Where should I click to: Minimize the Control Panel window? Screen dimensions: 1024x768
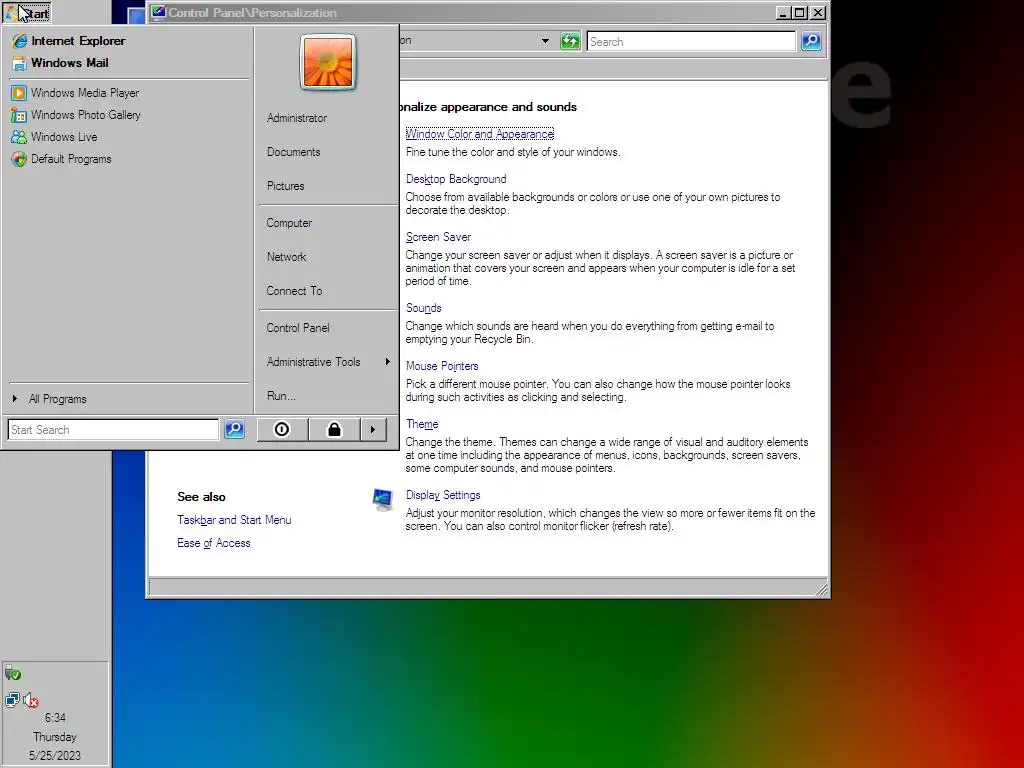click(x=784, y=12)
